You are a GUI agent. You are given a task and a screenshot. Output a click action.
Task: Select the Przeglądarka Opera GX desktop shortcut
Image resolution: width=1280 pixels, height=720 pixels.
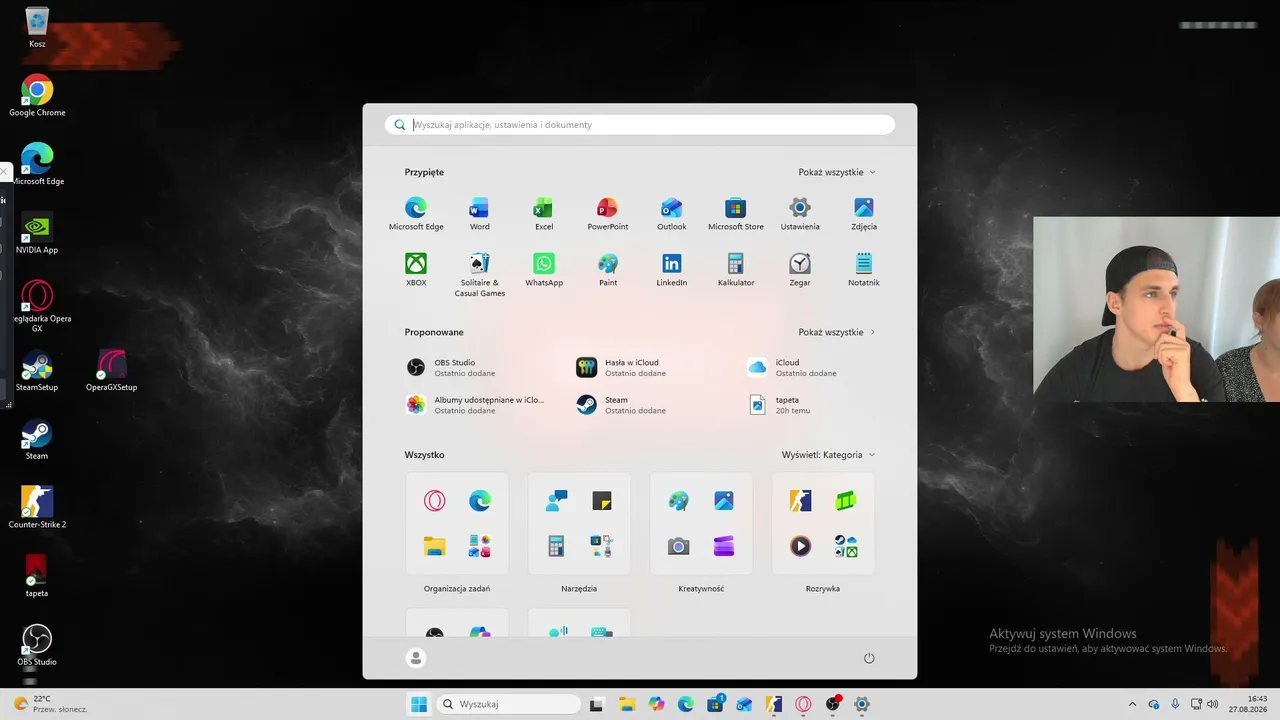click(x=37, y=306)
